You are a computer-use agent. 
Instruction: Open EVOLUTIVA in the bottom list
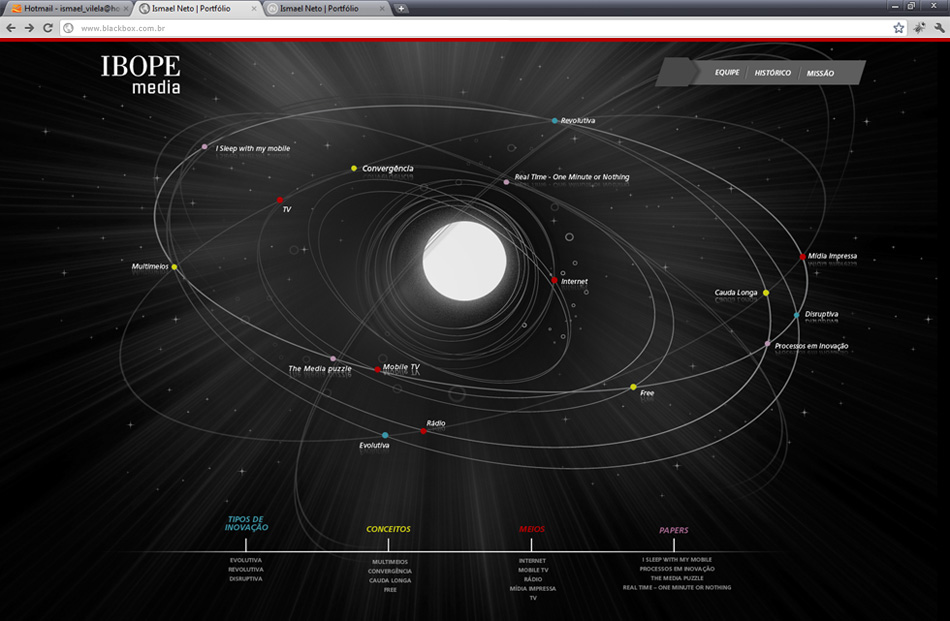246,560
